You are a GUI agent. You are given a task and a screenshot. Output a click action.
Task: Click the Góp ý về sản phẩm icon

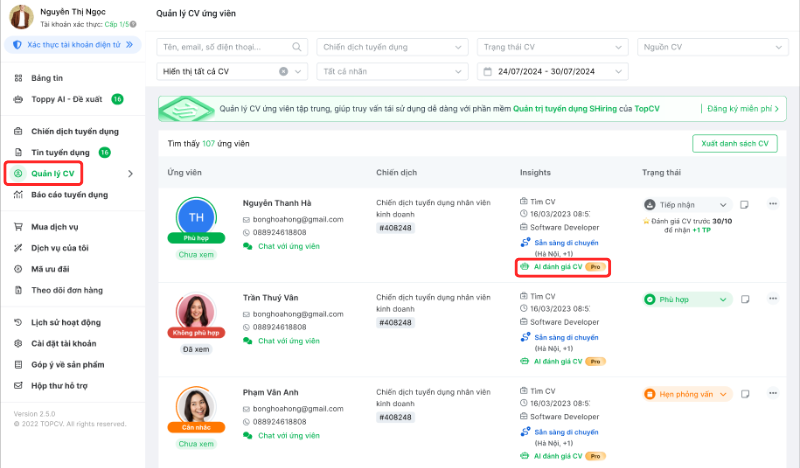(18, 364)
